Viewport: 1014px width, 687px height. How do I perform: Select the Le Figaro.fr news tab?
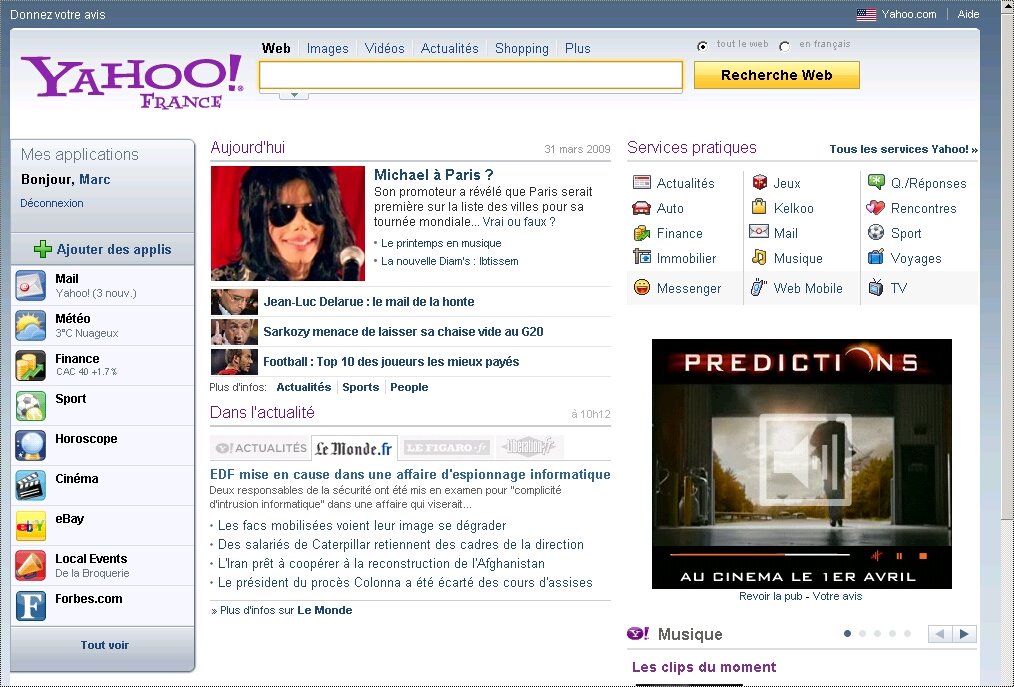tap(446, 447)
